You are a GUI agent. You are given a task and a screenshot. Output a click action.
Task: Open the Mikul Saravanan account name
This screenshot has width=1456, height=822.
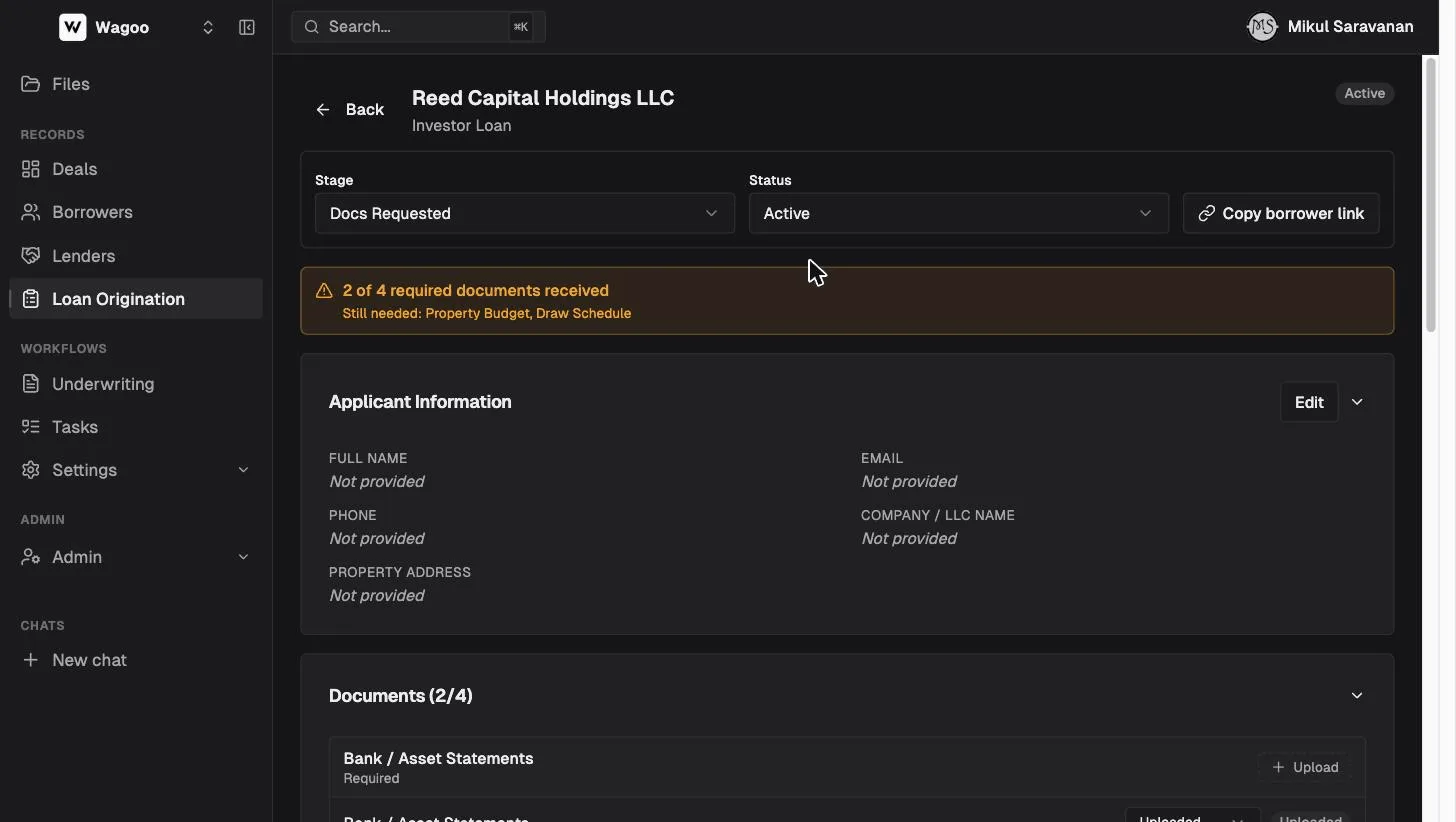pyautogui.click(x=1350, y=27)
